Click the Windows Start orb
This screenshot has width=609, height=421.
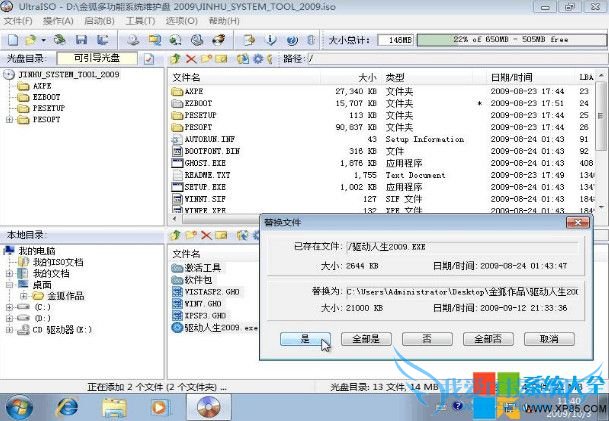18,407
